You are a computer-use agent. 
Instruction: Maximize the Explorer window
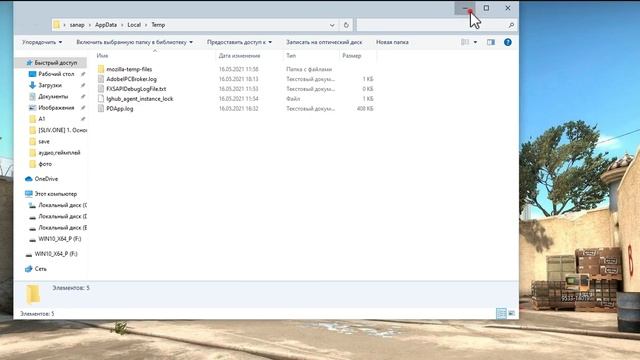pyautogui.click(x=486, y=8)
